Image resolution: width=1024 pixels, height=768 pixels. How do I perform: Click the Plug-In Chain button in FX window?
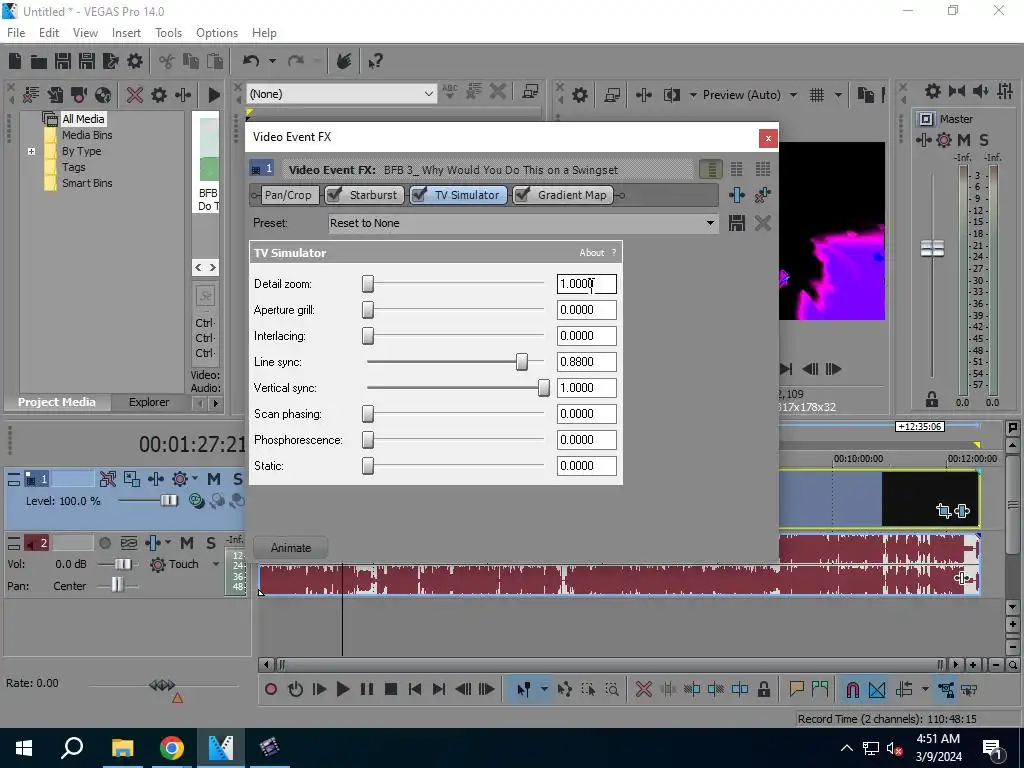[x=737, y=195]
